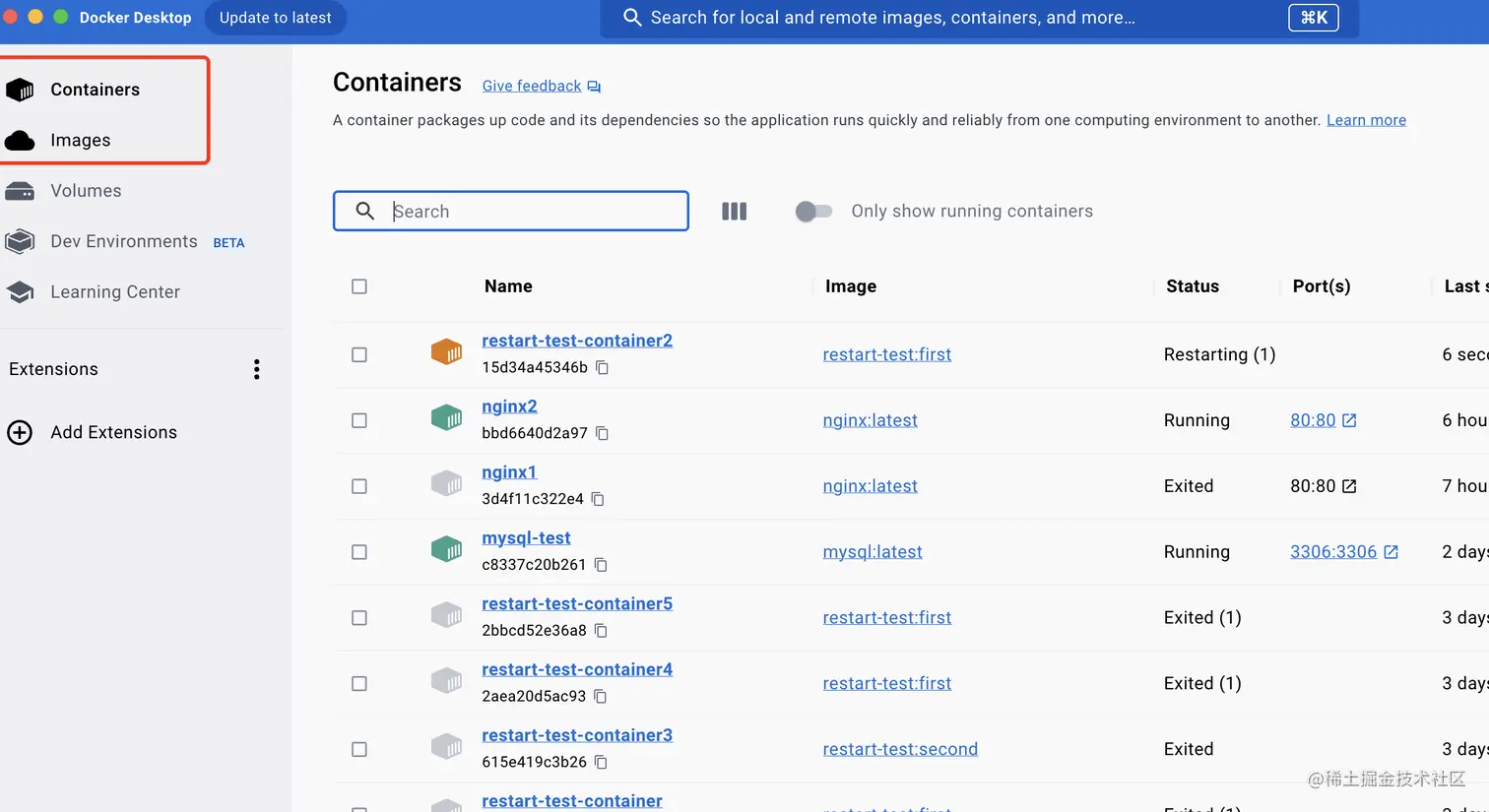Sort by the Status column header
The height and width of the screenshot is (812, 1489).
[1193, 286]
